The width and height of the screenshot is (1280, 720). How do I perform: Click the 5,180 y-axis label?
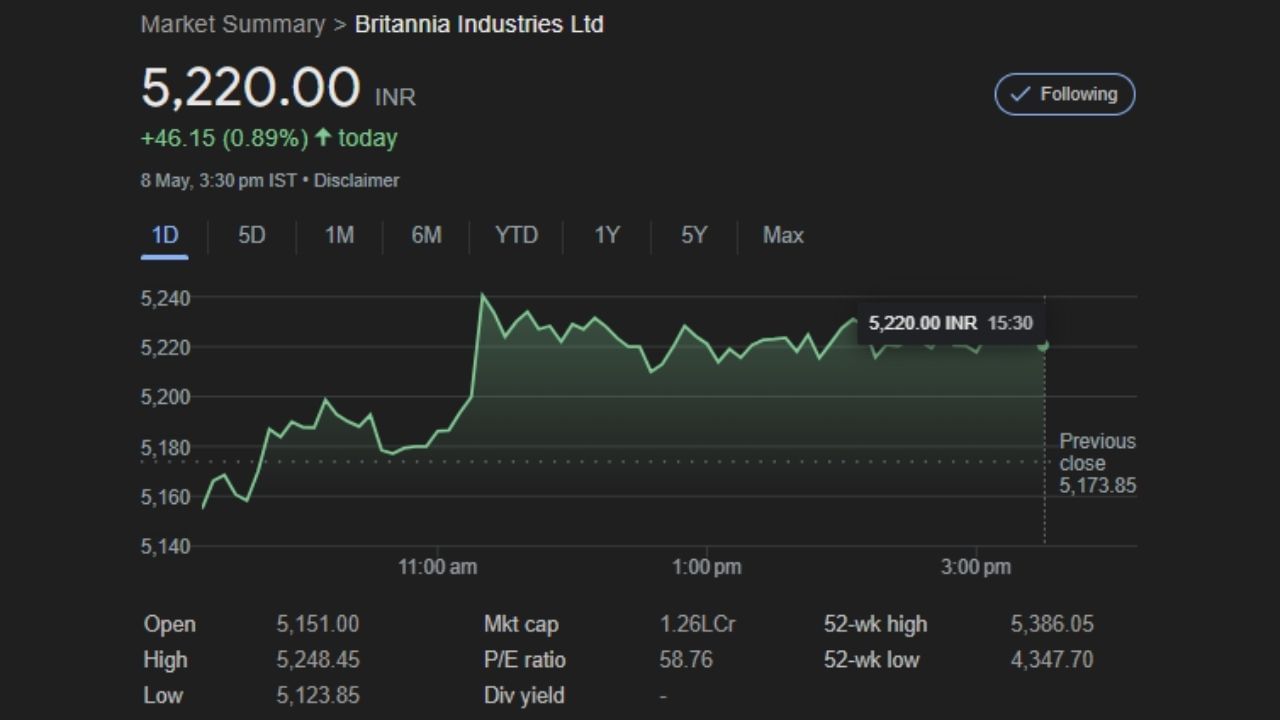click(166, 447)
